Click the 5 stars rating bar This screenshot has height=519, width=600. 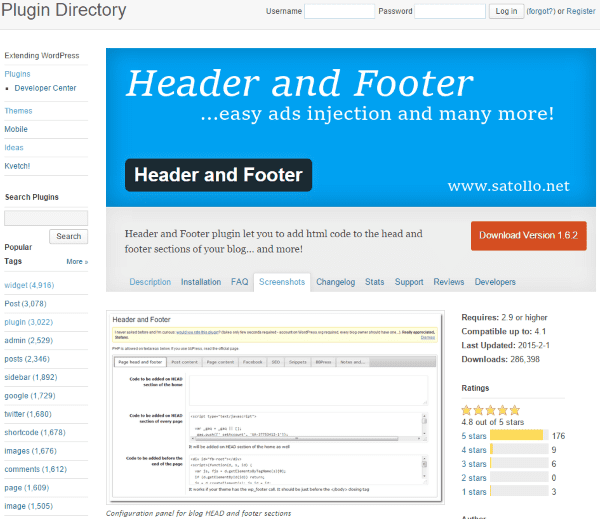(x=519, y=435)
